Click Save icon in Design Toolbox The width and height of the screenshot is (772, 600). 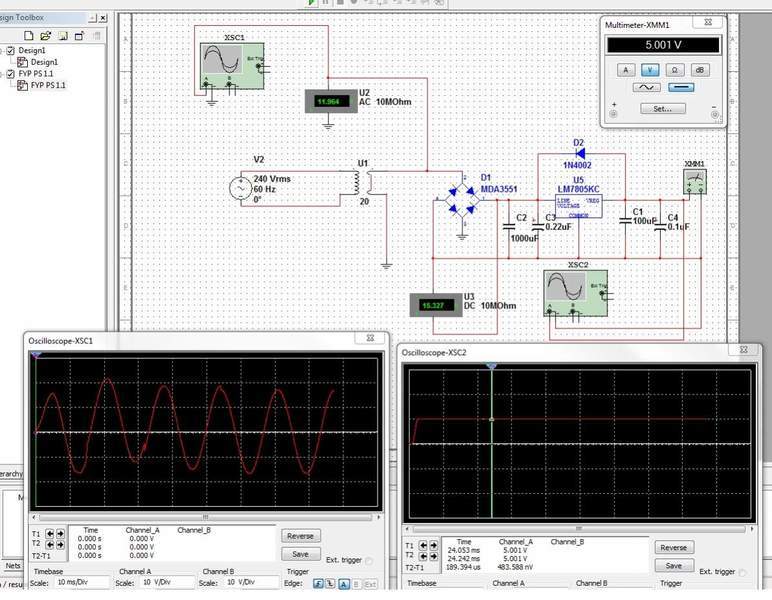tap(62, 35)
